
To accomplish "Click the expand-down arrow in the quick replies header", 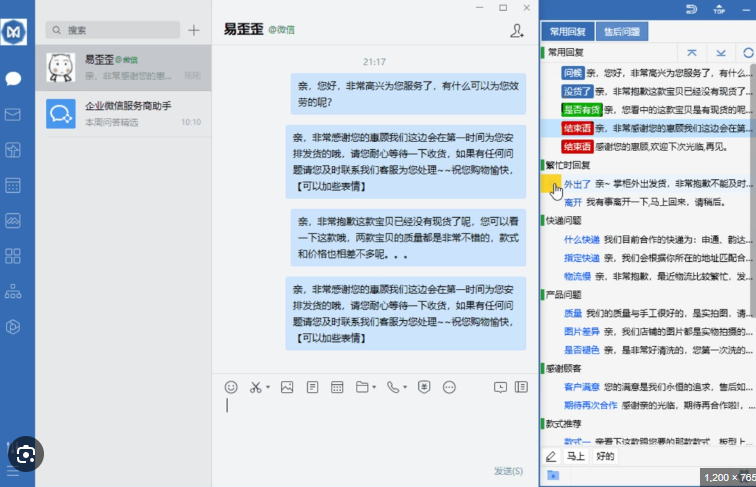I will tap(721, 53).
